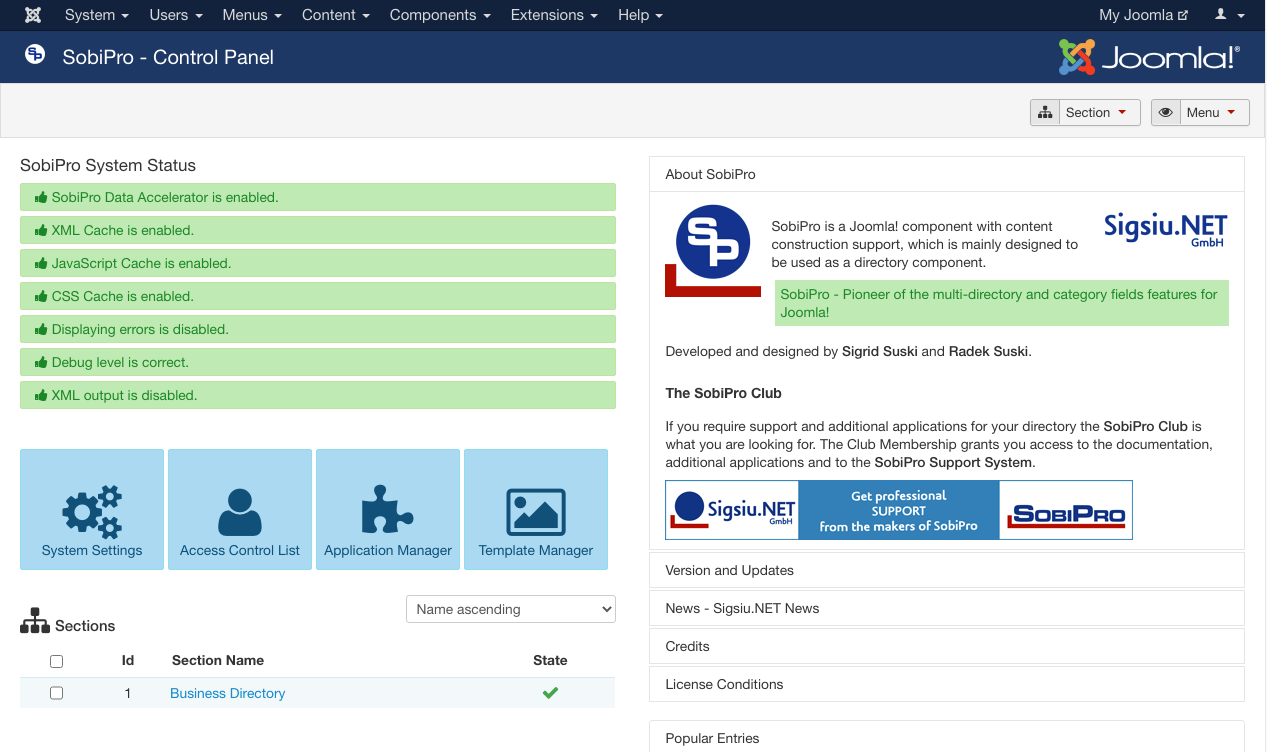Screen dimensions: 1267x752
Task: Visit the My Joomla site link
Action: point(1143,15)
